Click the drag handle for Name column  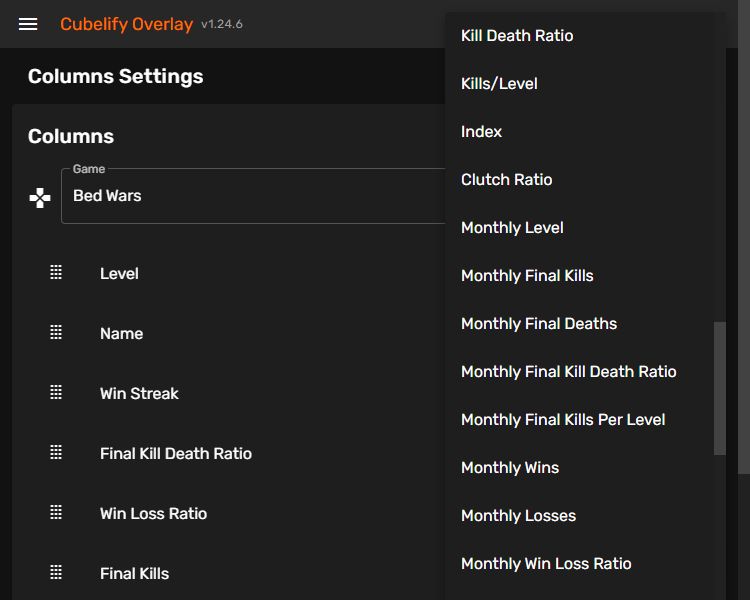click(56, 333)
